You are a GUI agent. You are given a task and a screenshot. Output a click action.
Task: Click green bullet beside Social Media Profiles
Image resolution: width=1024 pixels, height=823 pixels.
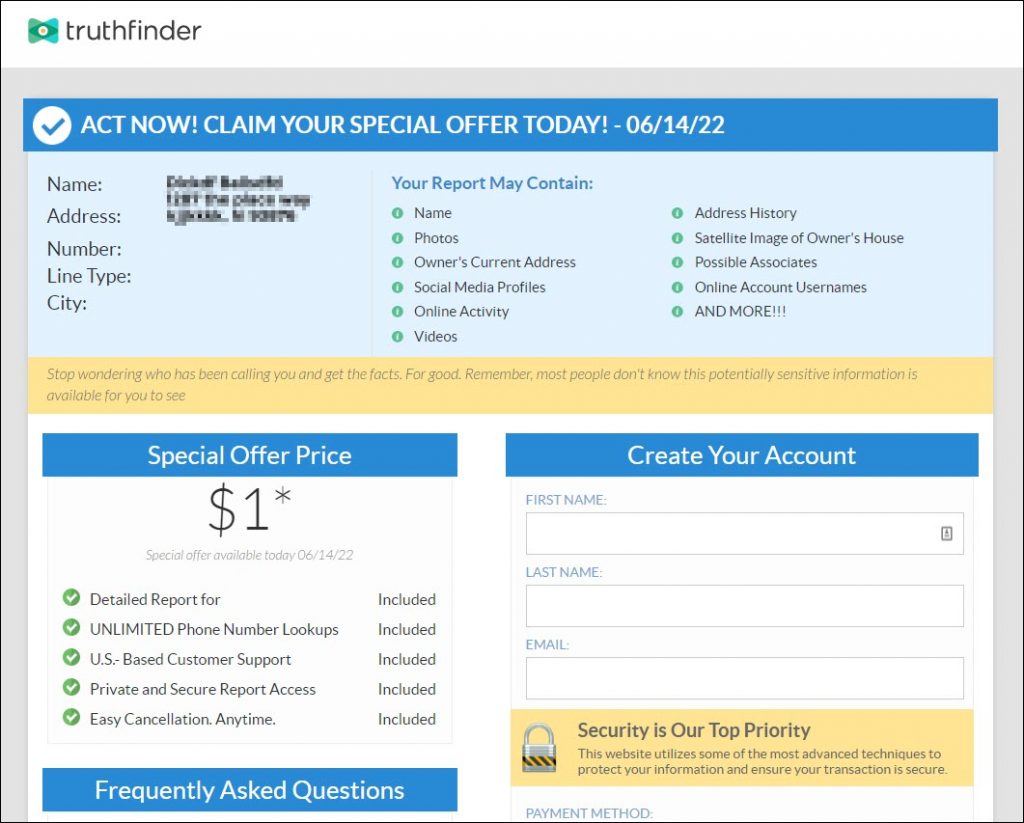pos(397,287)
